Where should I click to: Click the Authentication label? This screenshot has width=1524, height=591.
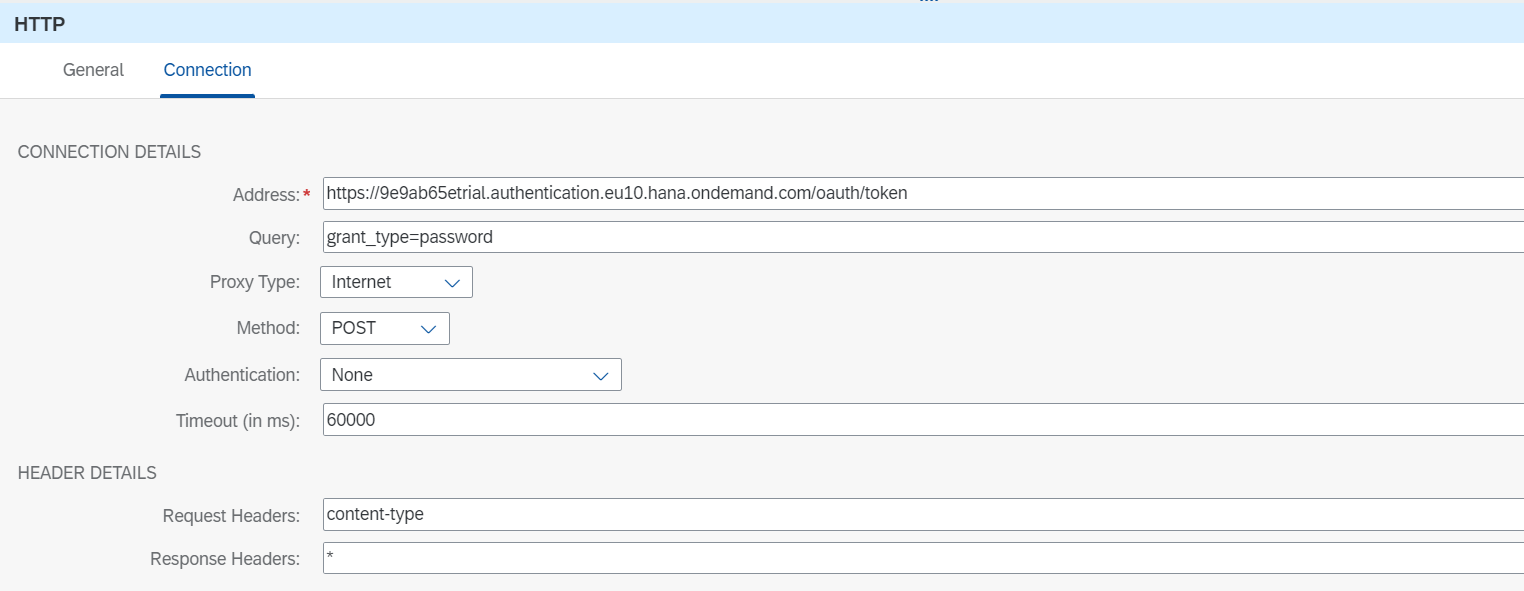coord(242,375)
